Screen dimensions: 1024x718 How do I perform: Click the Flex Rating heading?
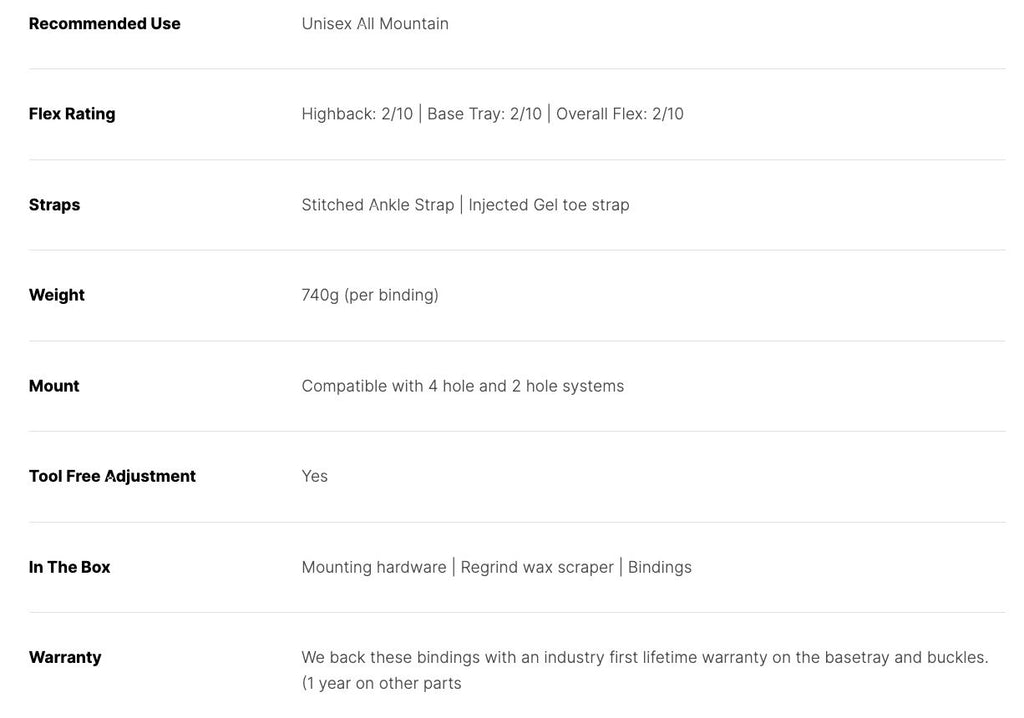[x=72, y=114]
